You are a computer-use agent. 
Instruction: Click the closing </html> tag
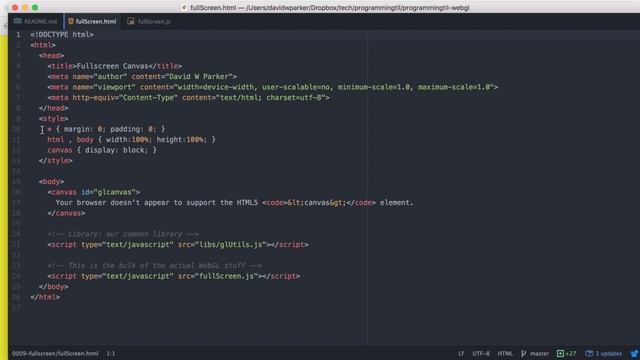tap(45, 297)
